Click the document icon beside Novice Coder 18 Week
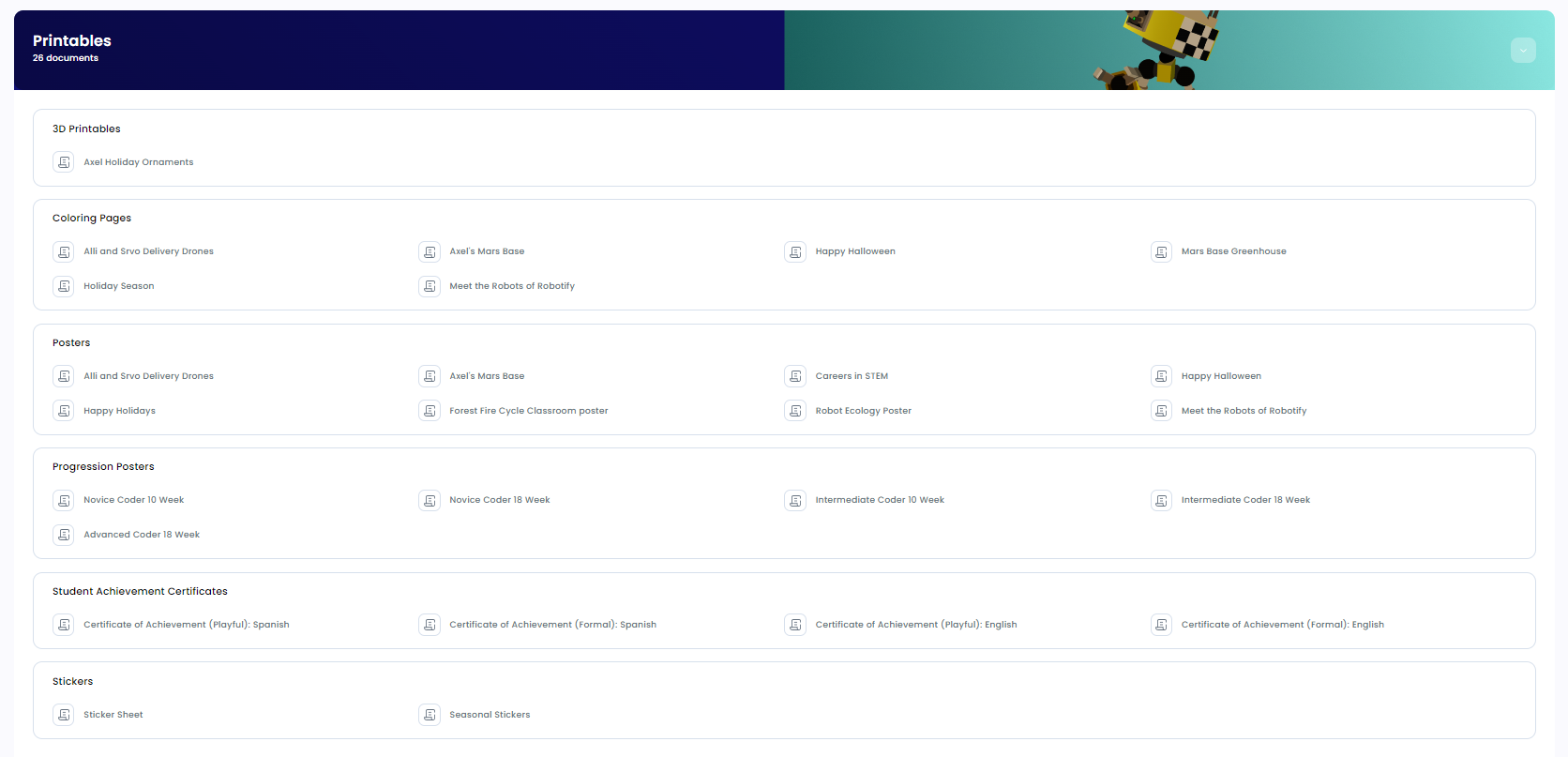The image size is (1568, 757). (x=430, y=500)
